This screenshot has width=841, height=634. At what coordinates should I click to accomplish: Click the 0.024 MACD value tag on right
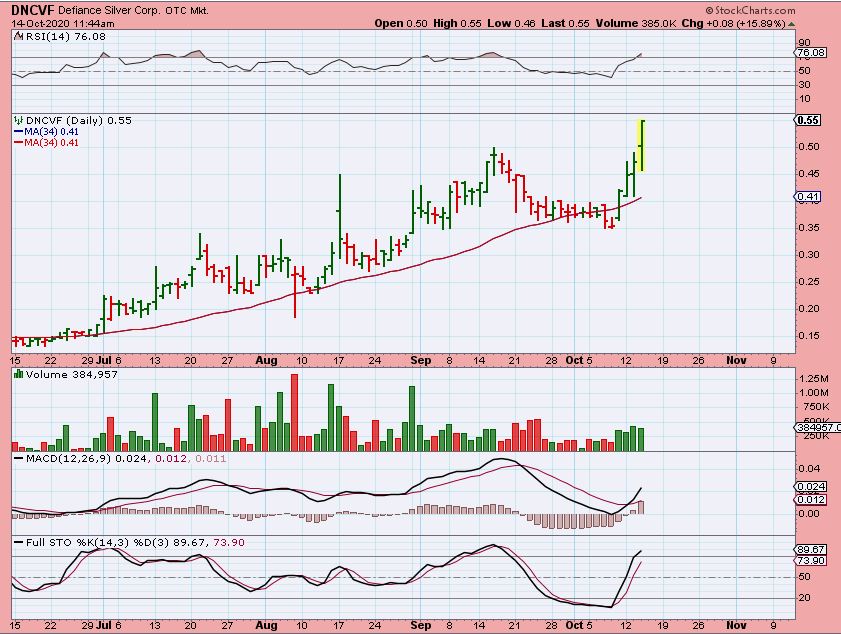[811, 487]
